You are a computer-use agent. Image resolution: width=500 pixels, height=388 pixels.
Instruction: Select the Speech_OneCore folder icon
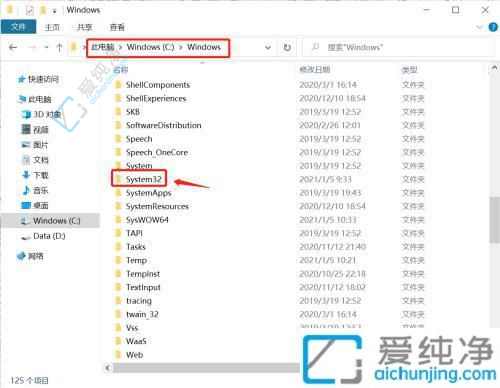(x=118, y=152)
